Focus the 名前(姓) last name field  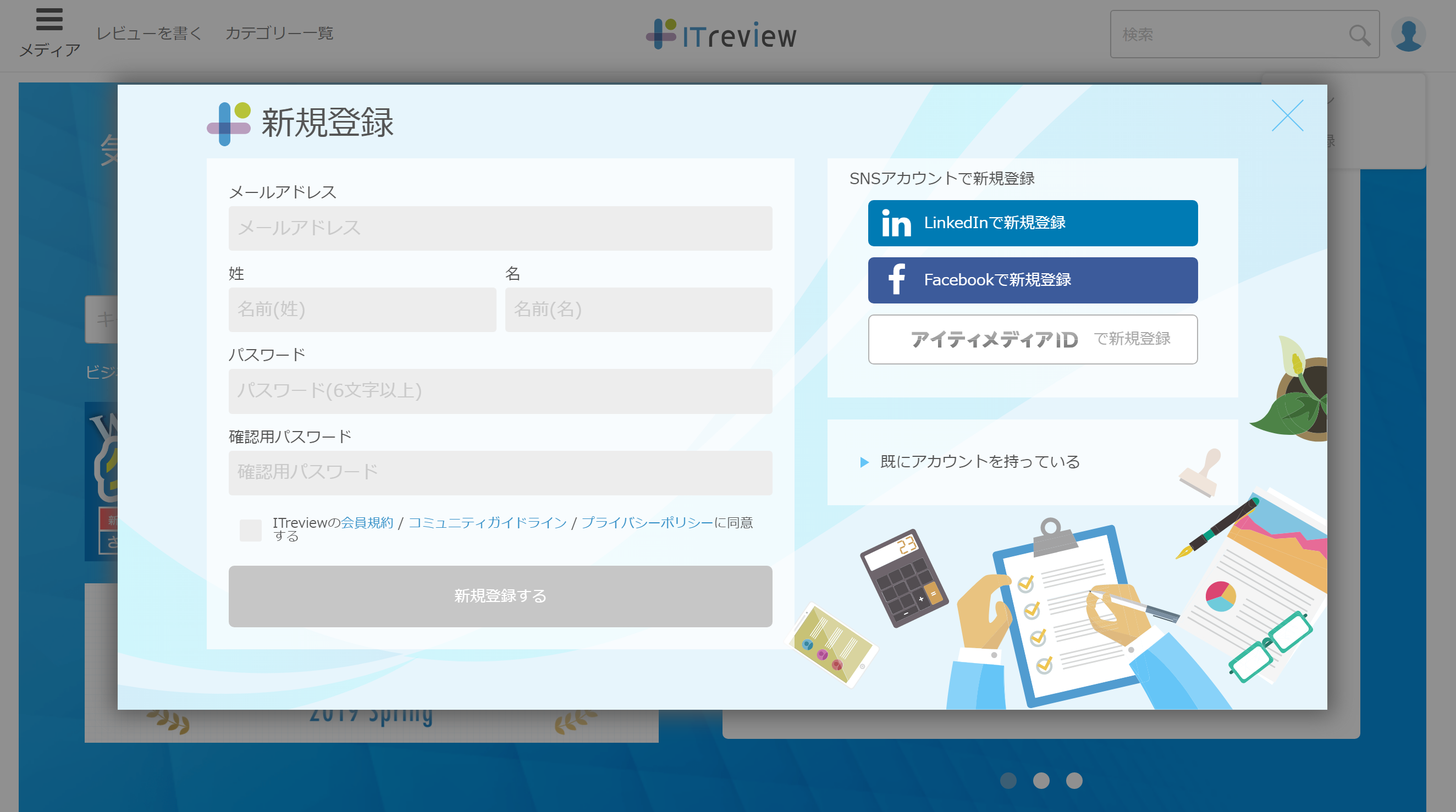[x=362, y=310]
